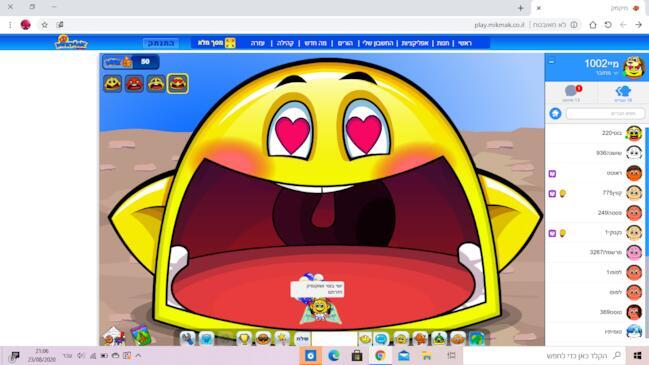Show hidden icons in the system tray
Image resolution: width=649 pixels, height=365 pixels.
(x=138, y=355)
